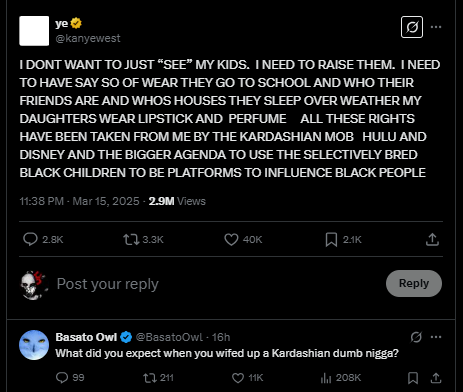
Task: Repost Basato Owl's comment showing 211
Action: [150, 378]
